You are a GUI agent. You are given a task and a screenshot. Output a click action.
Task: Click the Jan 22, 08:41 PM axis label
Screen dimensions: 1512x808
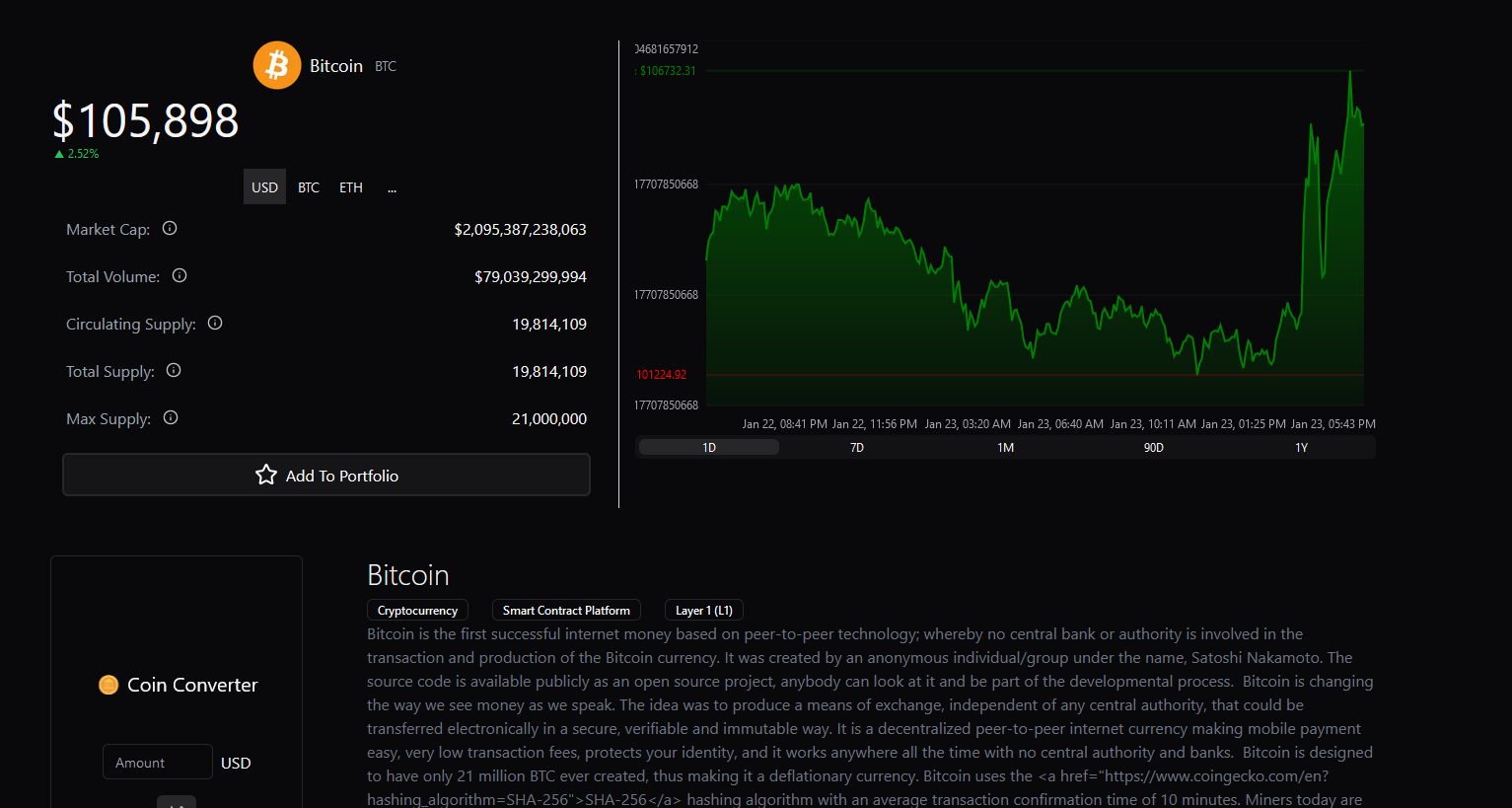point(785,424)
